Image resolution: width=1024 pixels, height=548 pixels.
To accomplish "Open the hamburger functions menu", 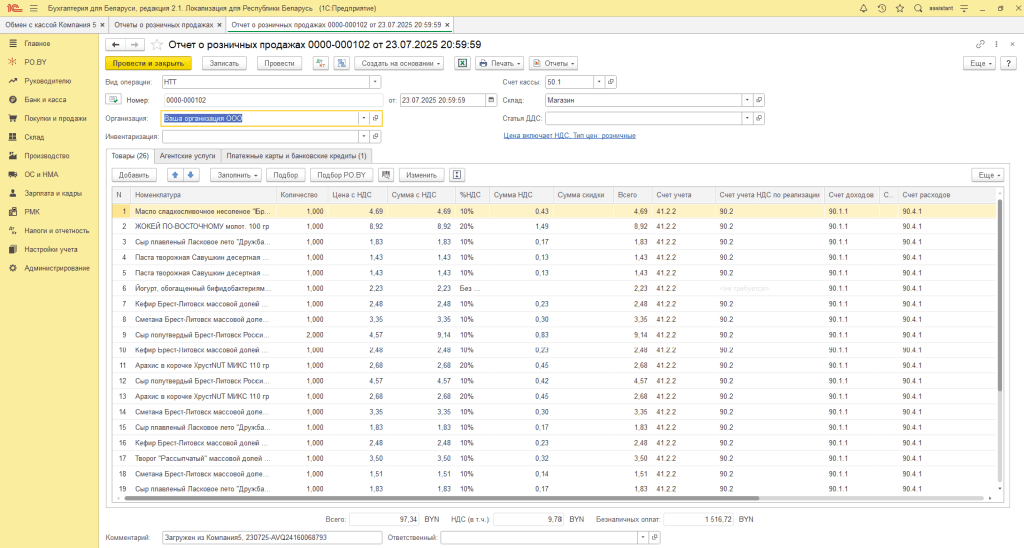I will pos(33,8).
